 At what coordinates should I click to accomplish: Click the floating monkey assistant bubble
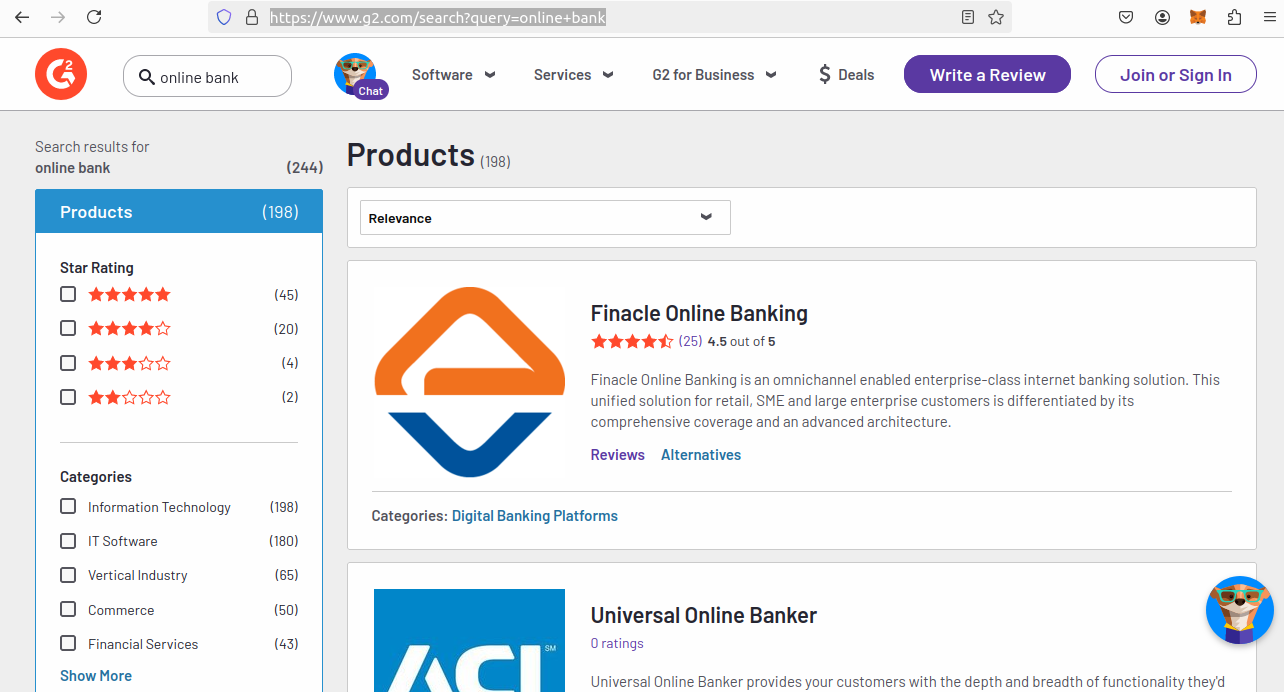pyautogui.click(x=1239, y=610)
